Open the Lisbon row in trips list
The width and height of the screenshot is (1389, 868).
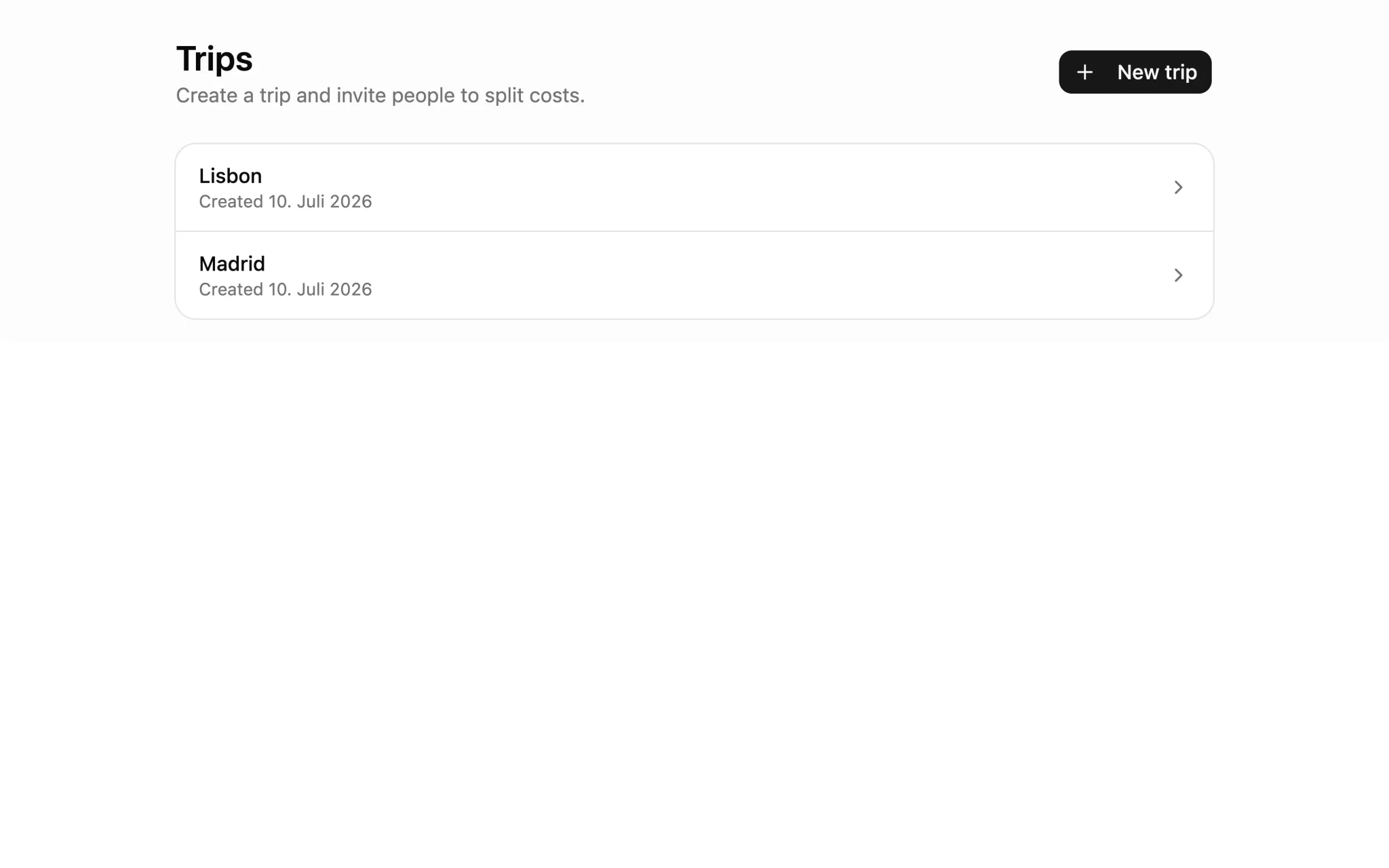pos(694,187)
